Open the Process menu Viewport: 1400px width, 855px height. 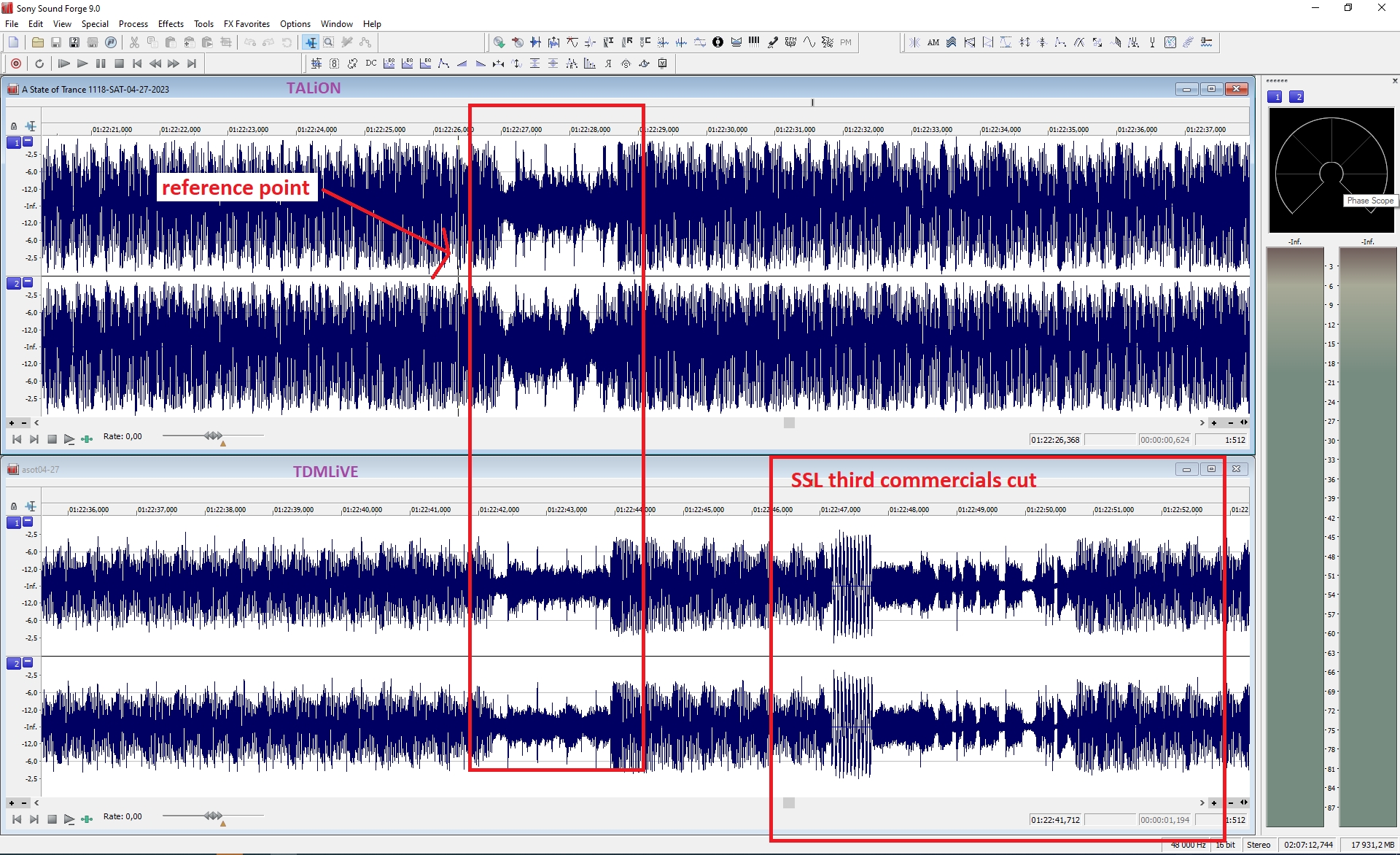pyautogui.click(x=133, y=24)
